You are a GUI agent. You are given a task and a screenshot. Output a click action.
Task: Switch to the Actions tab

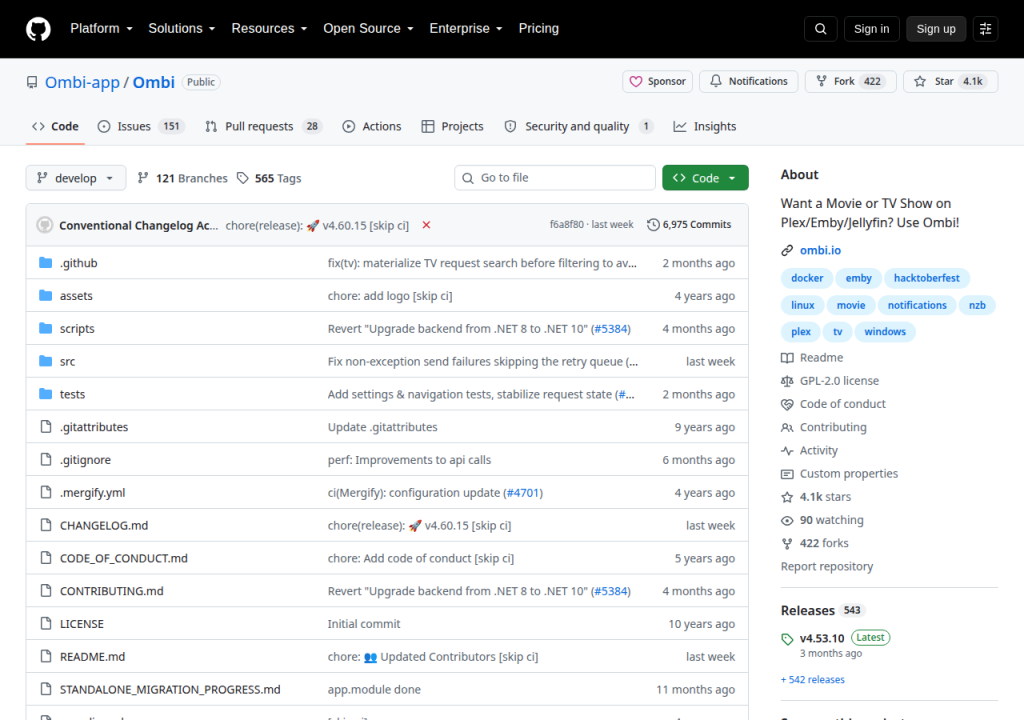click(372, 126)
